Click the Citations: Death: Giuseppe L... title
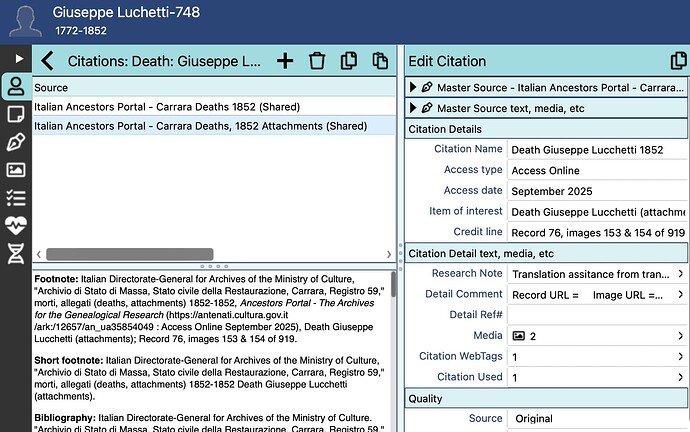 coord(164,61)
